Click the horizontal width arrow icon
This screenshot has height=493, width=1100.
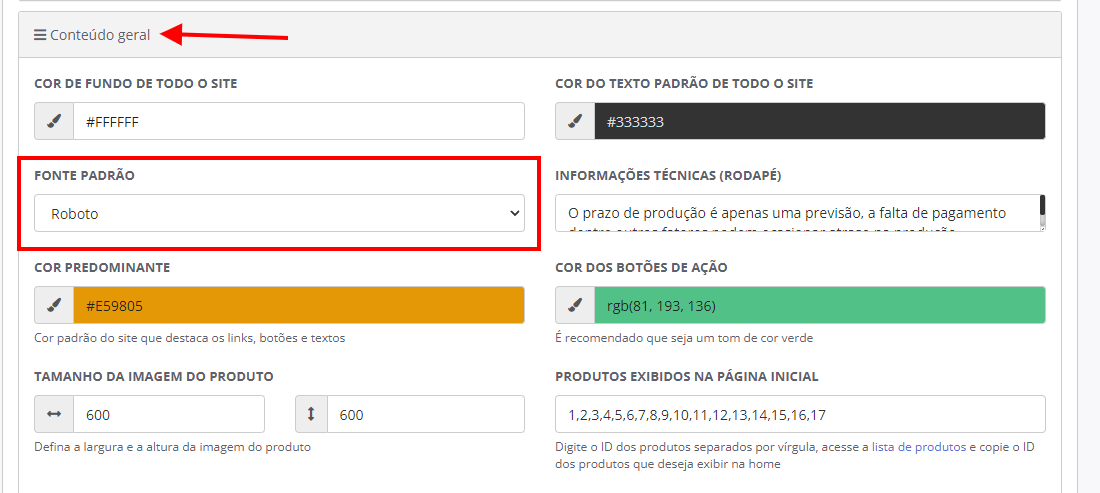[x=54, y=414]
